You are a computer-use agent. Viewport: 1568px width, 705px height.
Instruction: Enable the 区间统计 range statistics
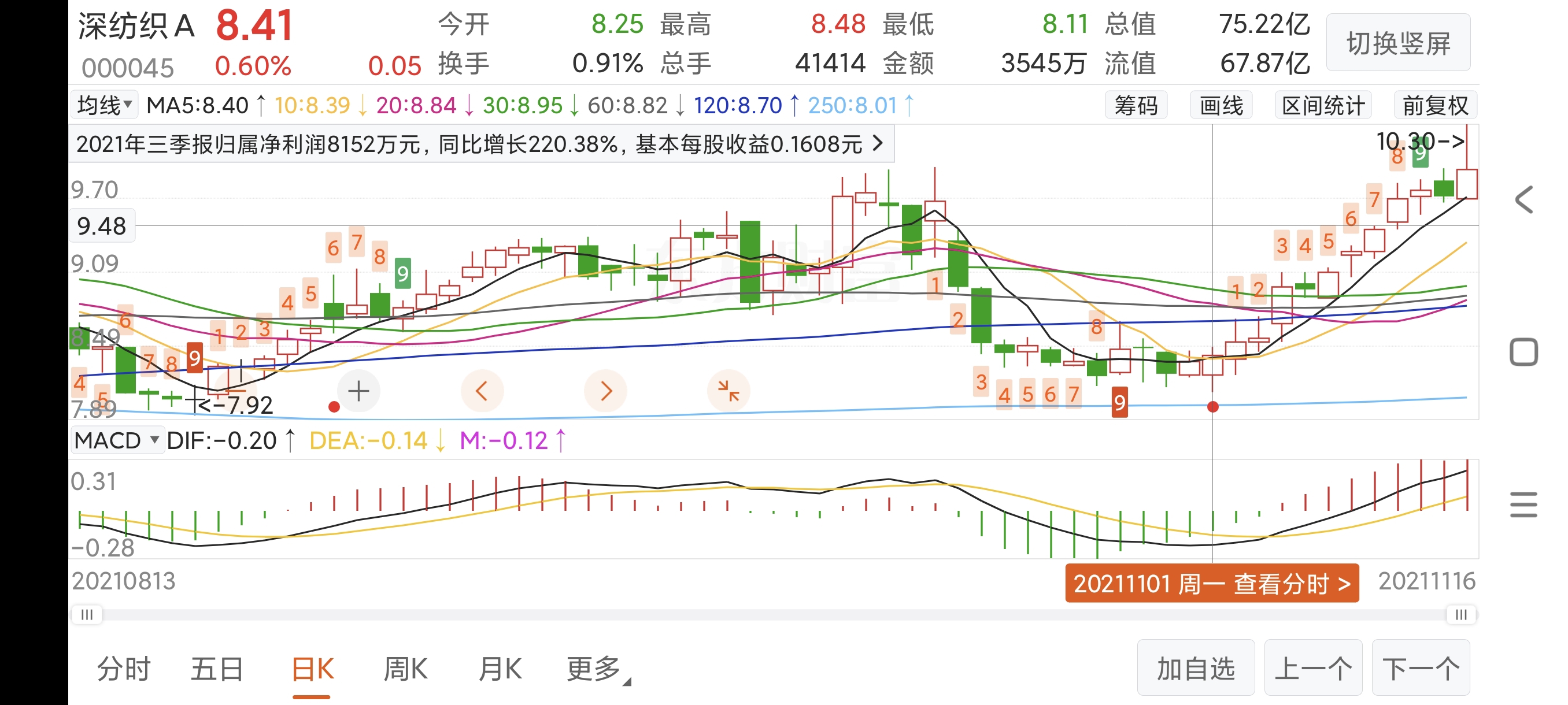(1323, 105)
